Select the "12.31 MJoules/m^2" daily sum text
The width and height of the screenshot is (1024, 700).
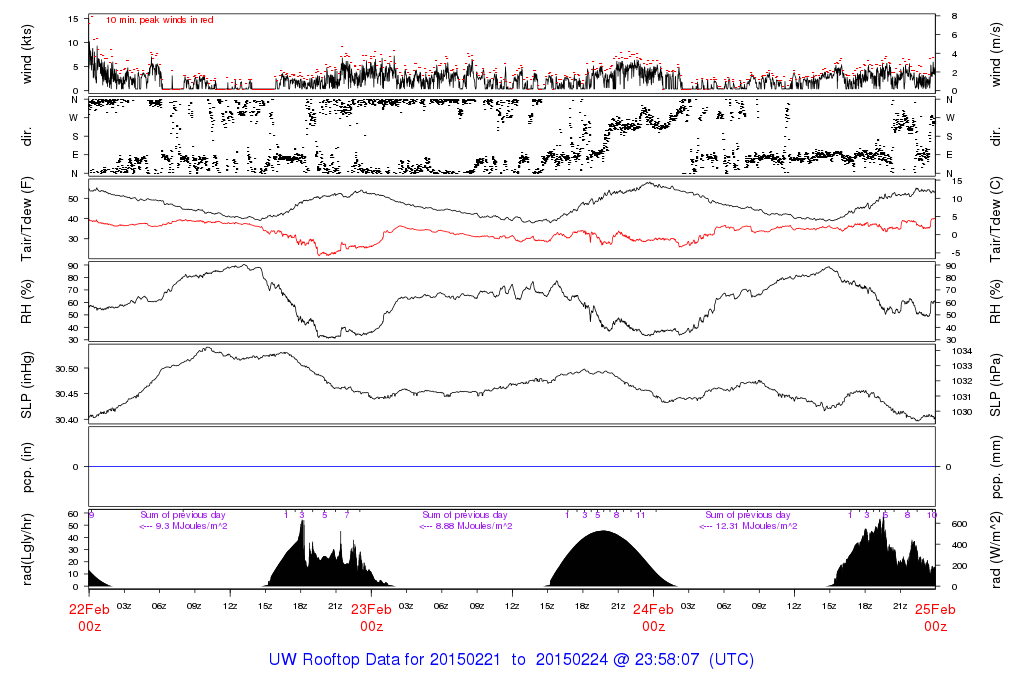pyautogui.click(x=756, y=526)
